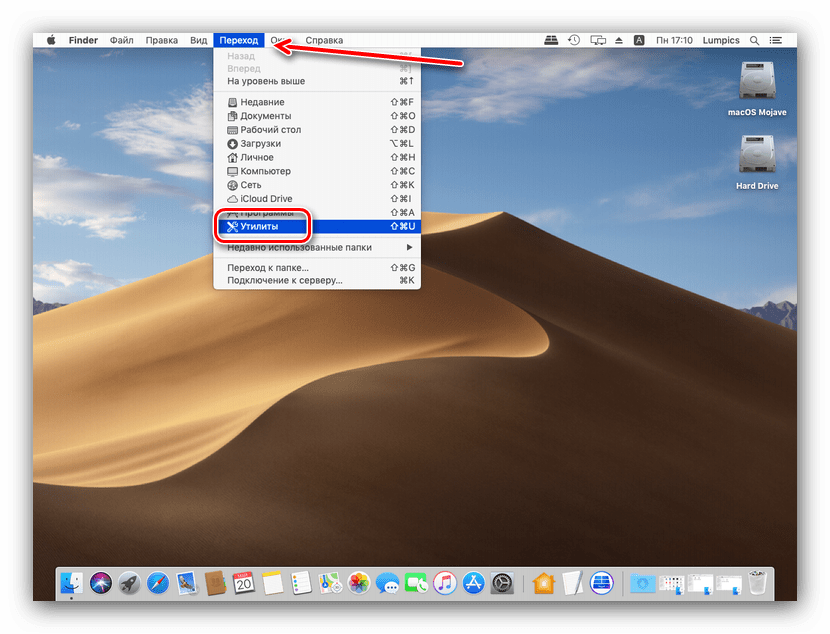Launch Siri from the Dock
The image size is (830, 634).
click(99, 583)
